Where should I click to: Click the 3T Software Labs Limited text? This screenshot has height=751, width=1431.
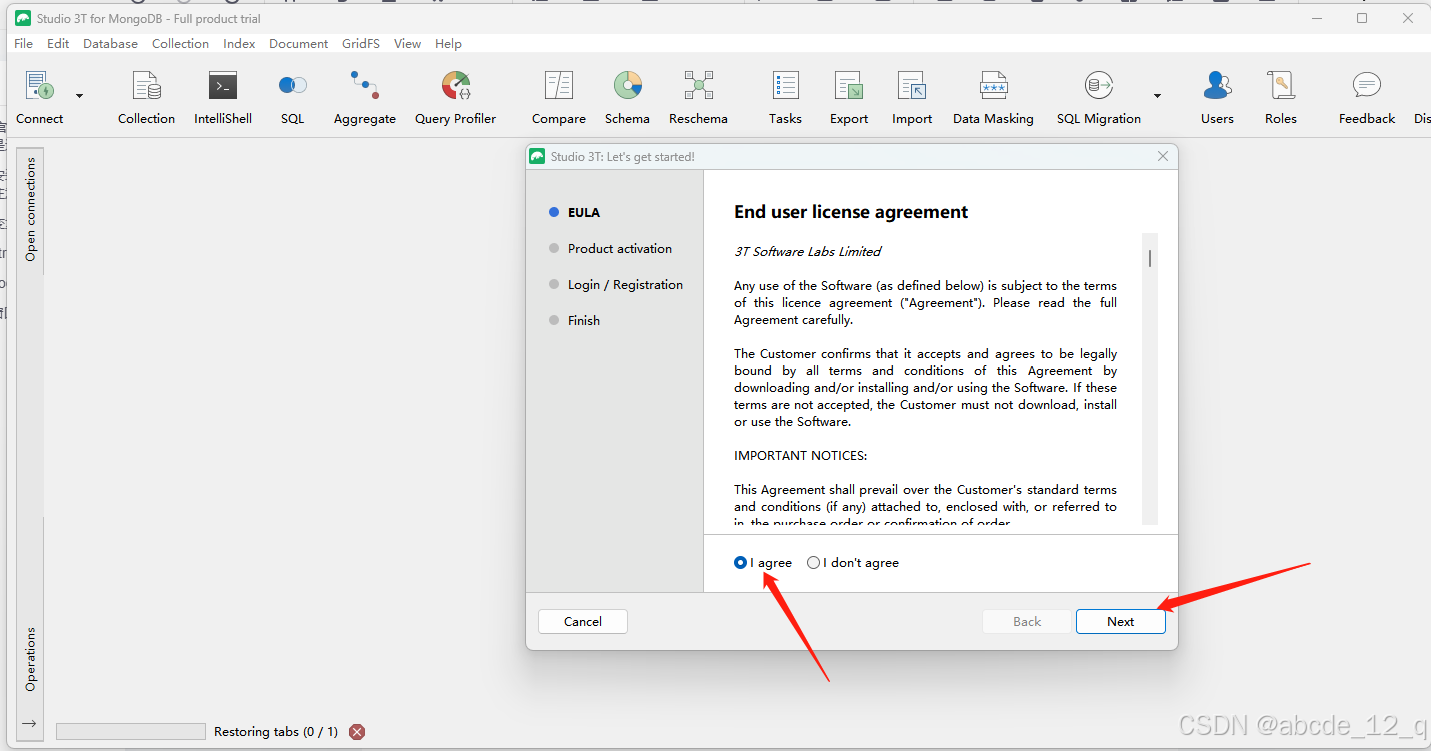(808, 252)
